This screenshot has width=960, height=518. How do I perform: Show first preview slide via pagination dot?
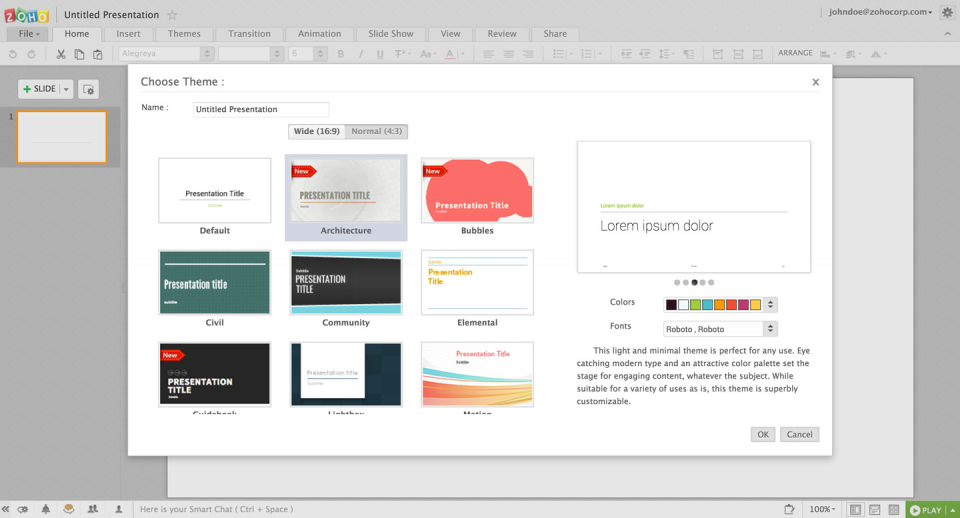[x=677, y=282]
